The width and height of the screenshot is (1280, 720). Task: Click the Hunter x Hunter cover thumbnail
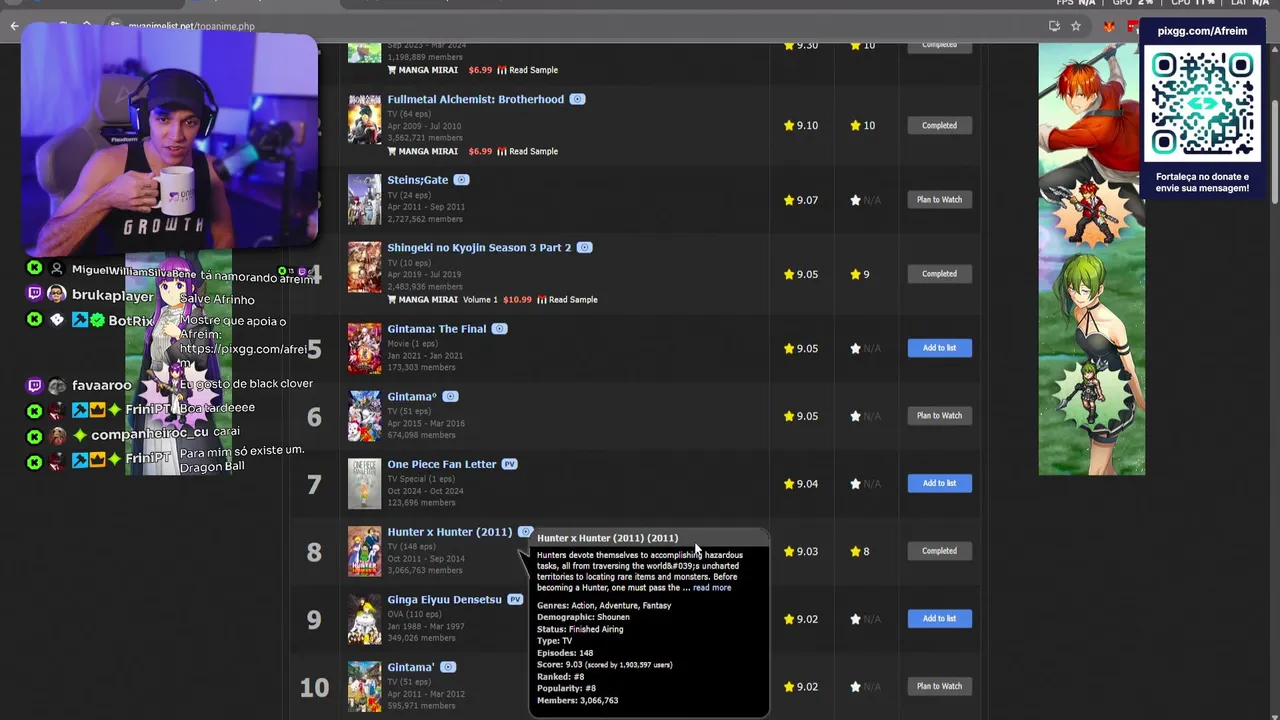click(x=364, y=552)
